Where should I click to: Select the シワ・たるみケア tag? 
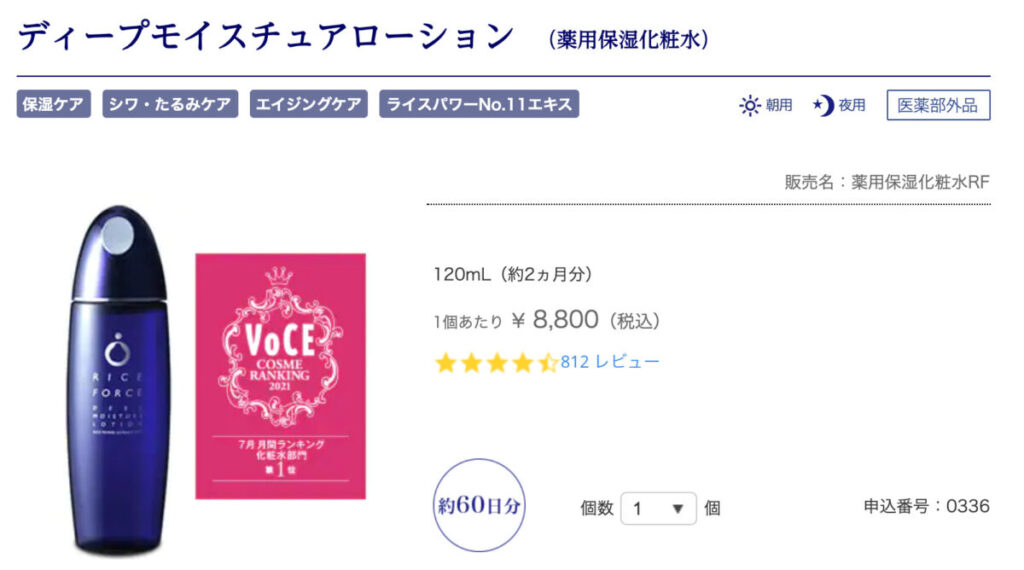coord(170,105)
